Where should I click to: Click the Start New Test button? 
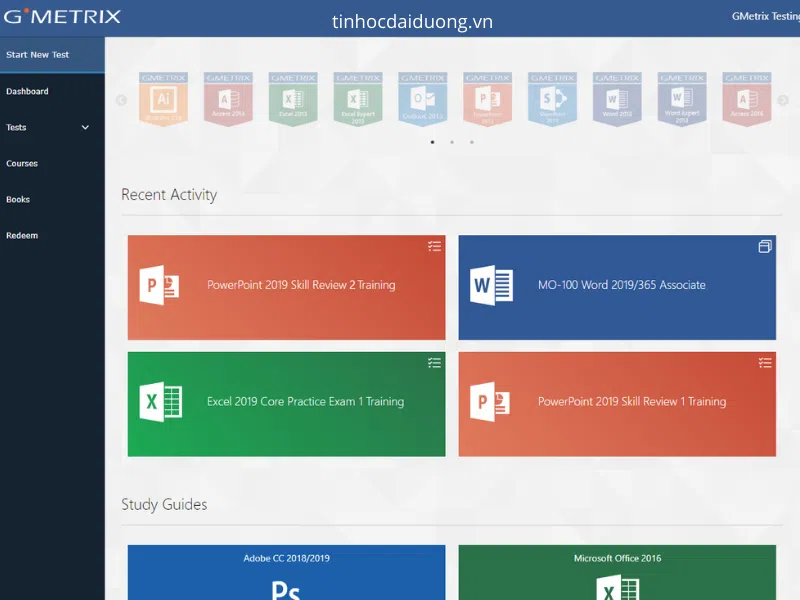coord(40,55)
